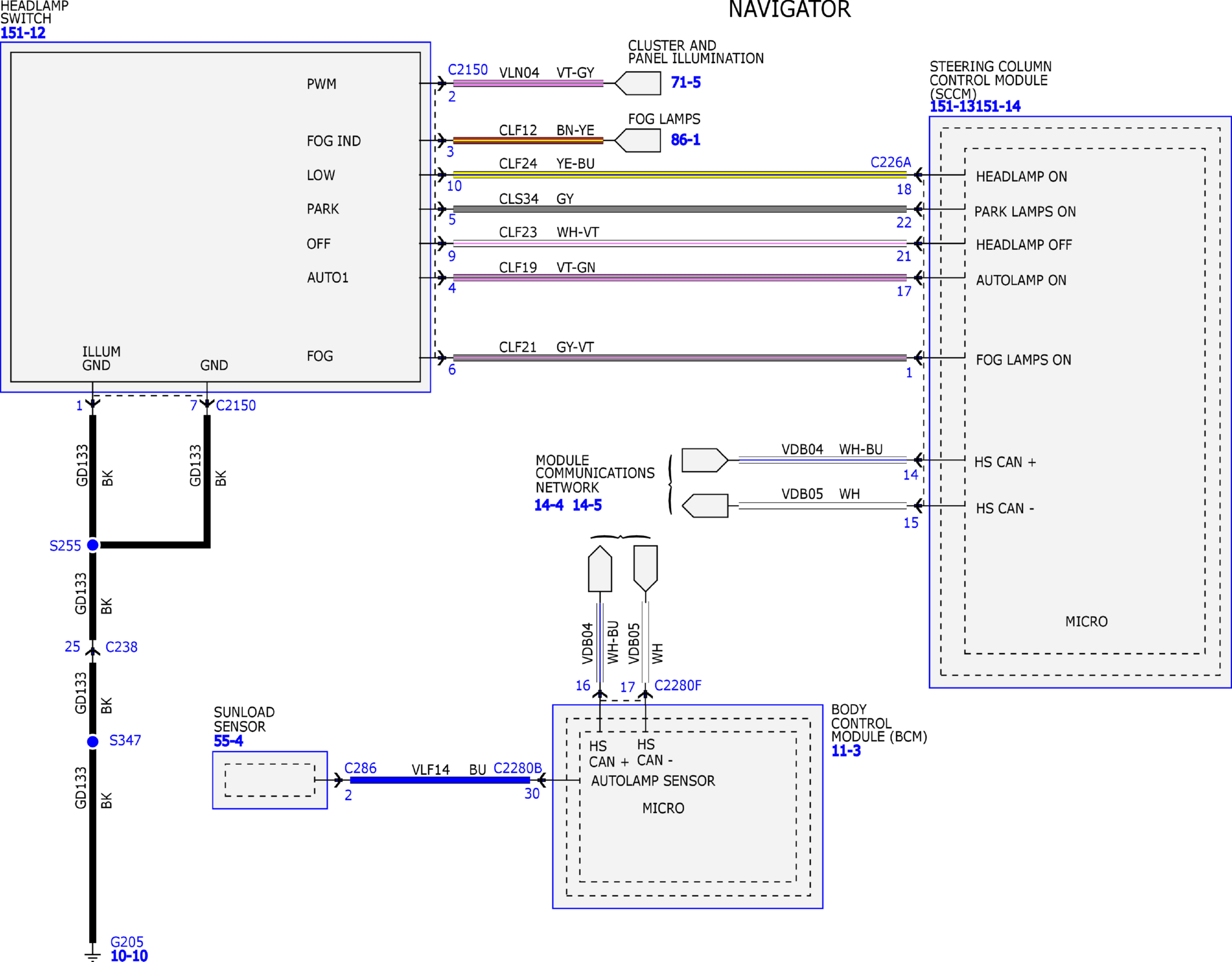Click the YE-BU wire color label
Viewport: 1232px width, 962px height.
(576, 164)
